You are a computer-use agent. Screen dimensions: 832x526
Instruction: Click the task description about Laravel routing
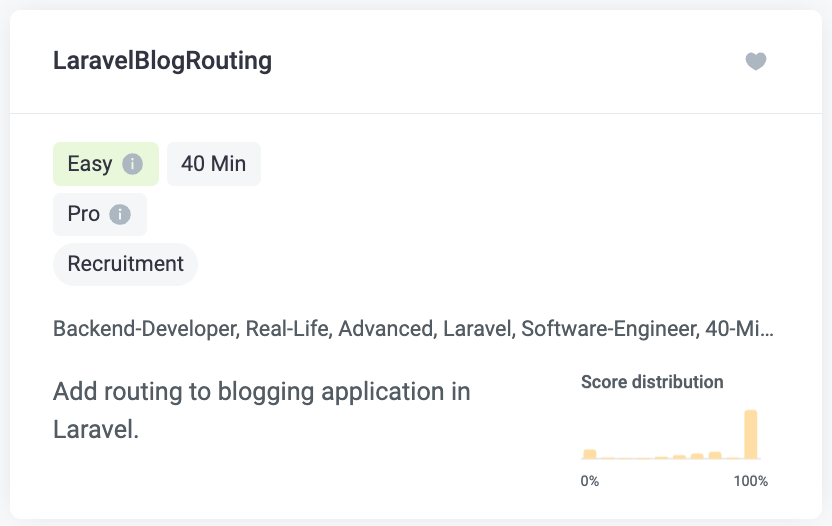click(262, 410)
